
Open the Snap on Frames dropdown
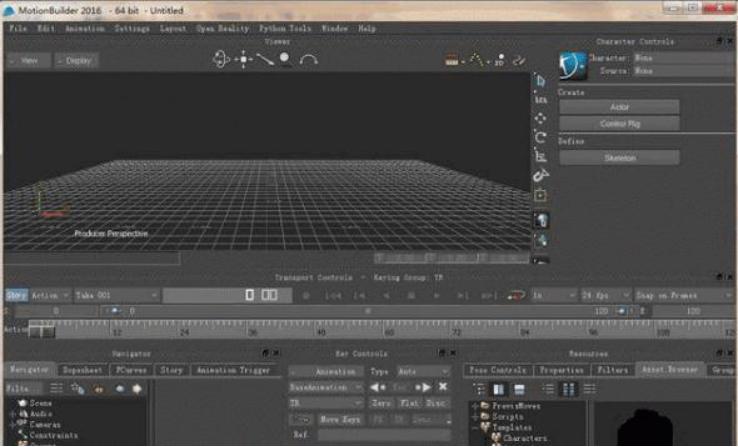pyautogui.click(x=683, y=296)
